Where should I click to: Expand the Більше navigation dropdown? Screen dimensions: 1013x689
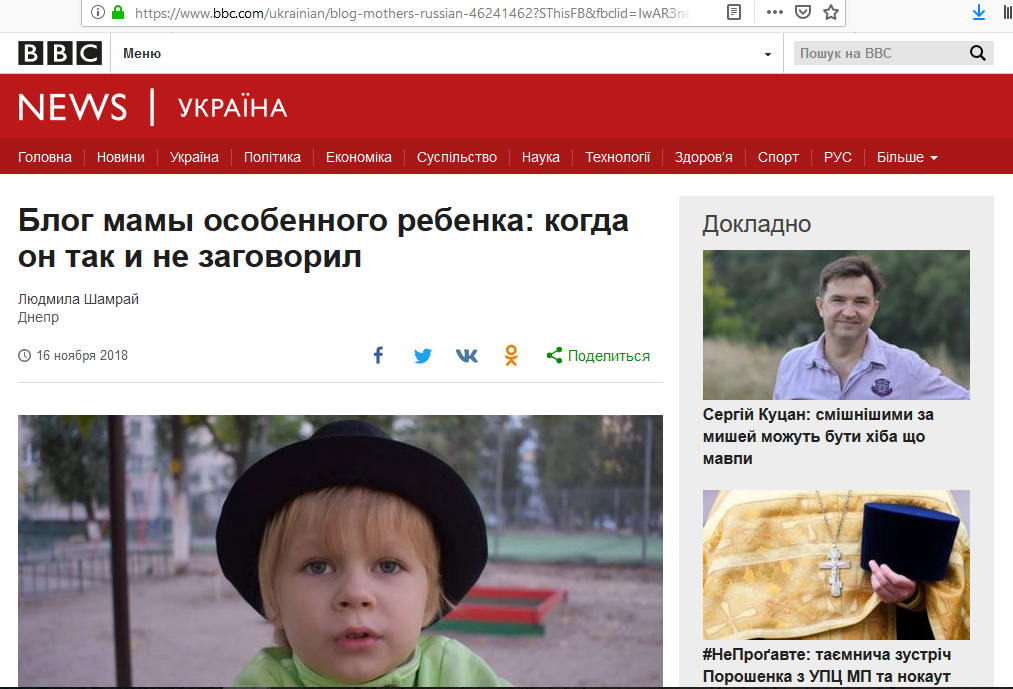tap(906, 157)
